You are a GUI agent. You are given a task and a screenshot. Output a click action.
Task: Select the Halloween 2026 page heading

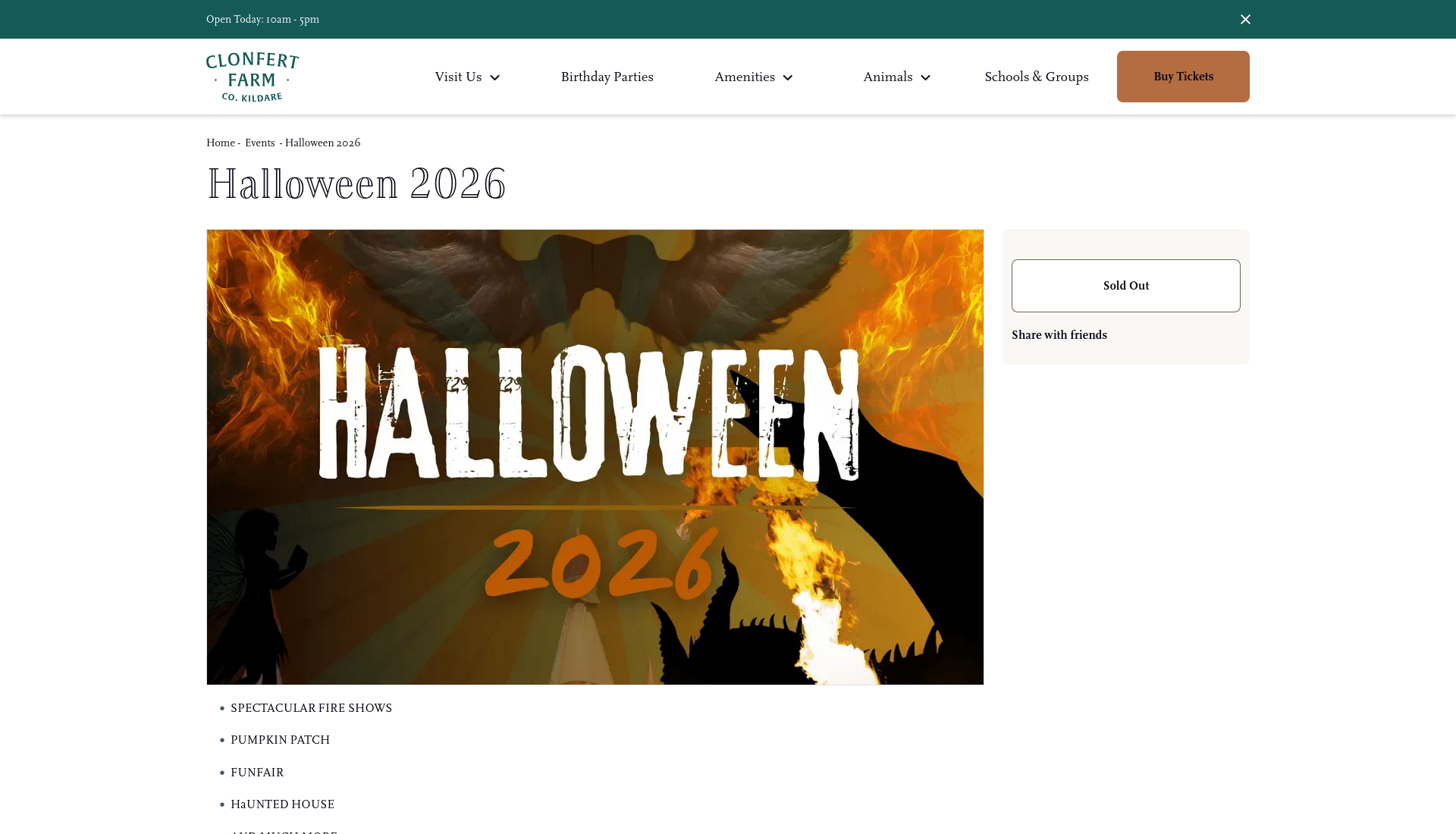[x=356, y=183]
